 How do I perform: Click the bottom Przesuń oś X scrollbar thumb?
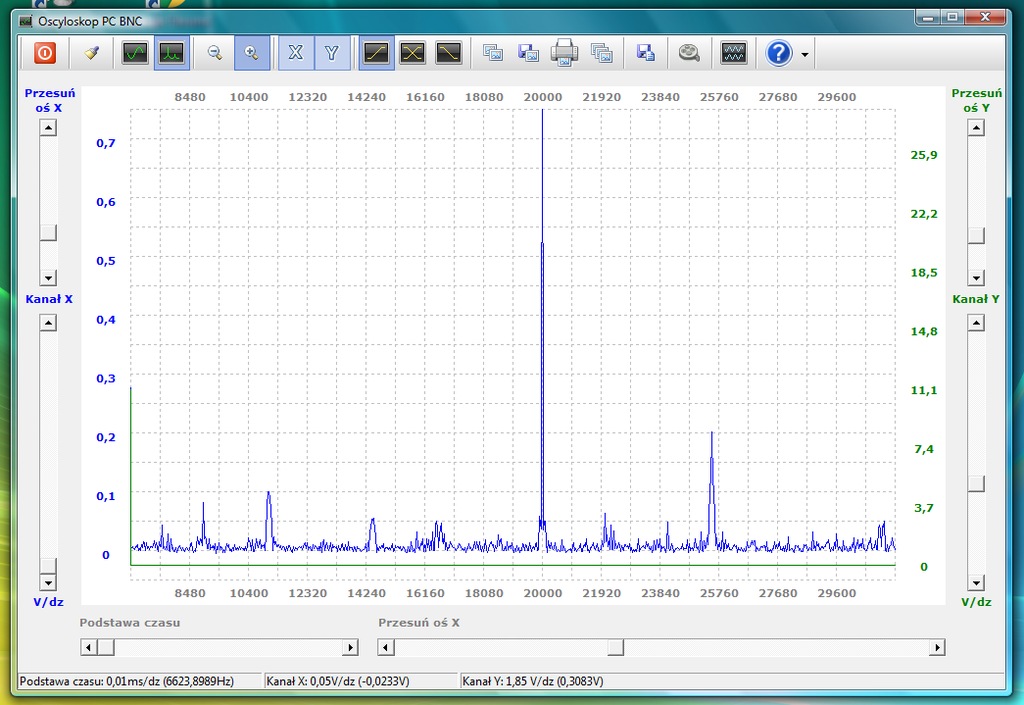tap(616, 648)
